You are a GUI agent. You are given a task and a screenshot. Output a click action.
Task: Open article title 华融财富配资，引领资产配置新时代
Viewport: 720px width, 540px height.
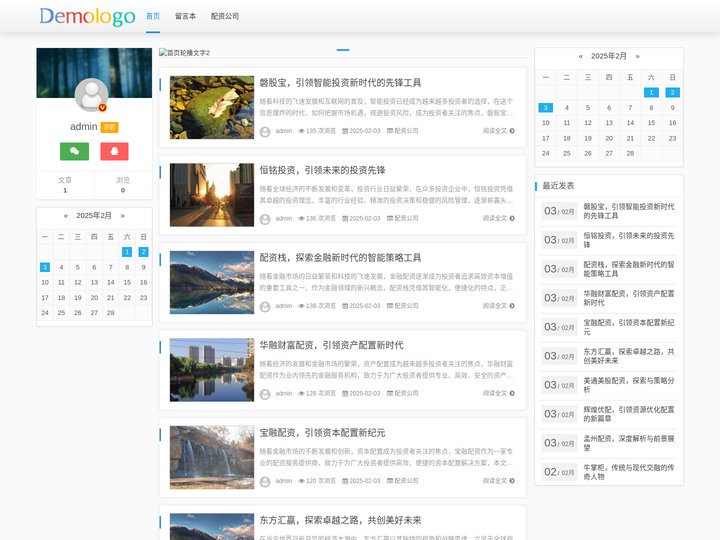coord(332,345)
